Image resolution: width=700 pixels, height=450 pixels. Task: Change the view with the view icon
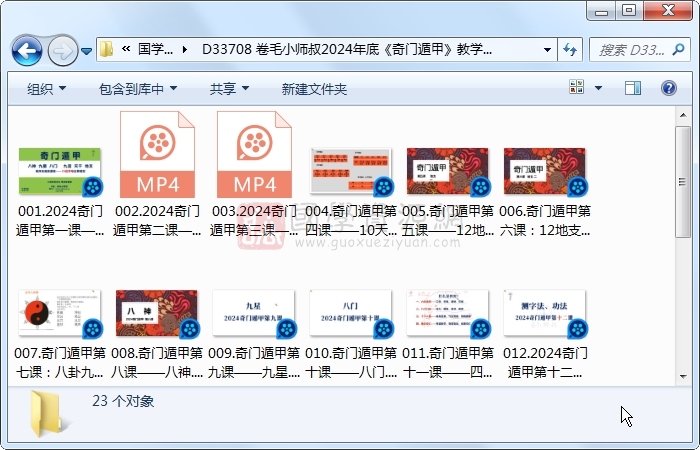(576, 87)
